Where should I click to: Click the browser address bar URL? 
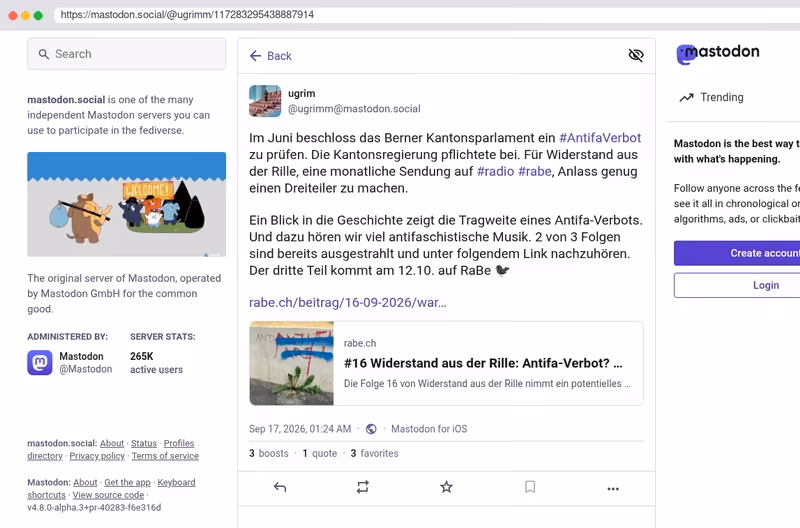(187, 15)
